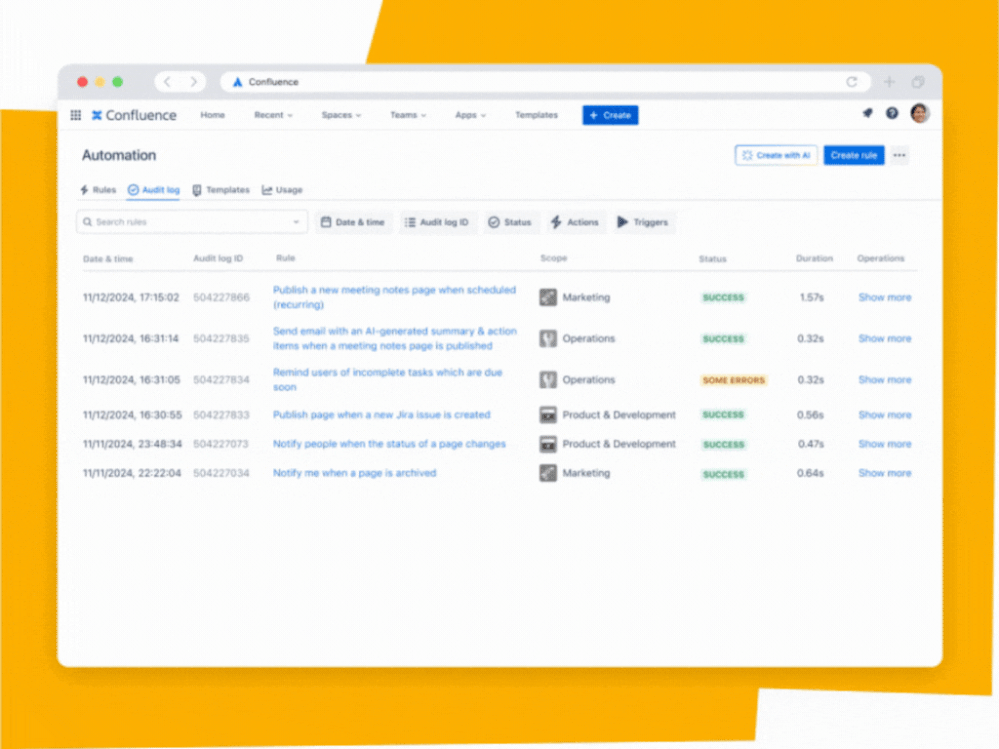Screen dimensions: 999x749
Task: Open the rule 'Notify me when a page is archived'
Action: [x=355, y=473]
